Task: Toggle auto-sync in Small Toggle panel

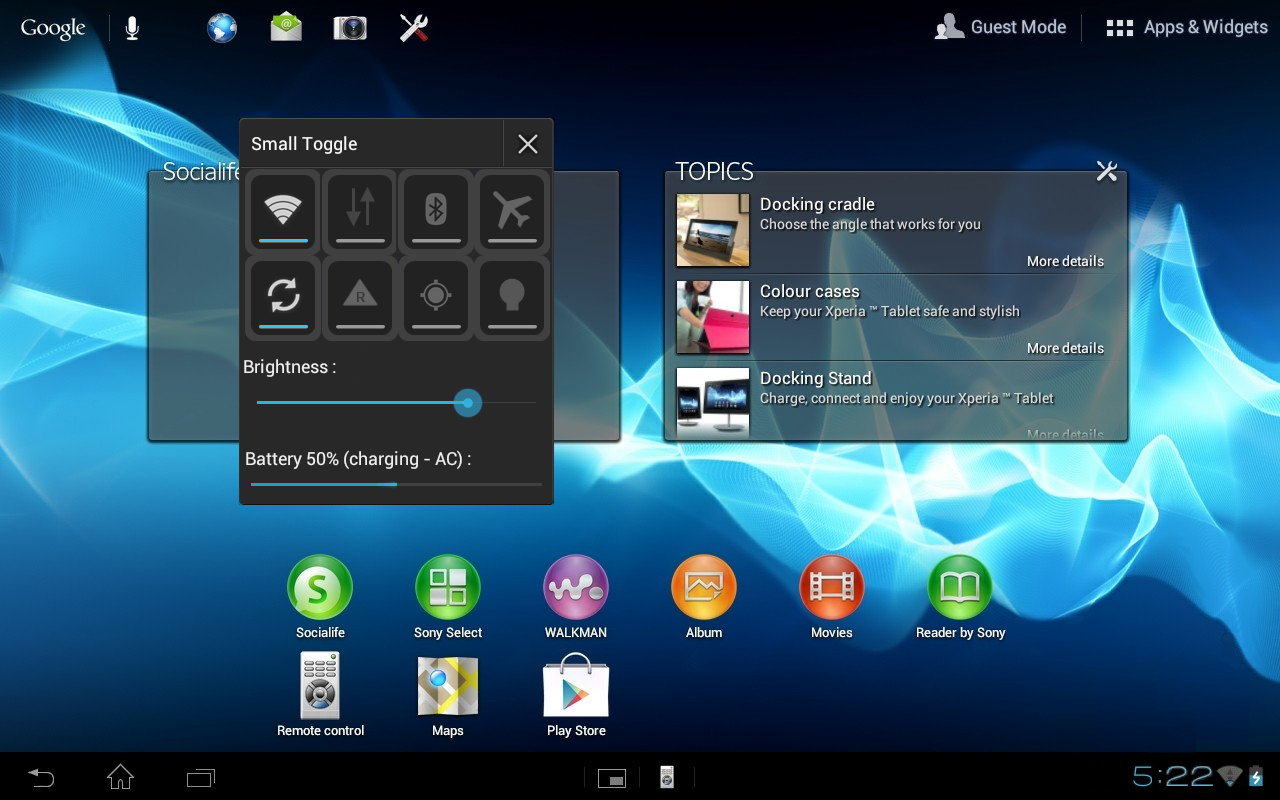Action: click(x=283, y=297)
